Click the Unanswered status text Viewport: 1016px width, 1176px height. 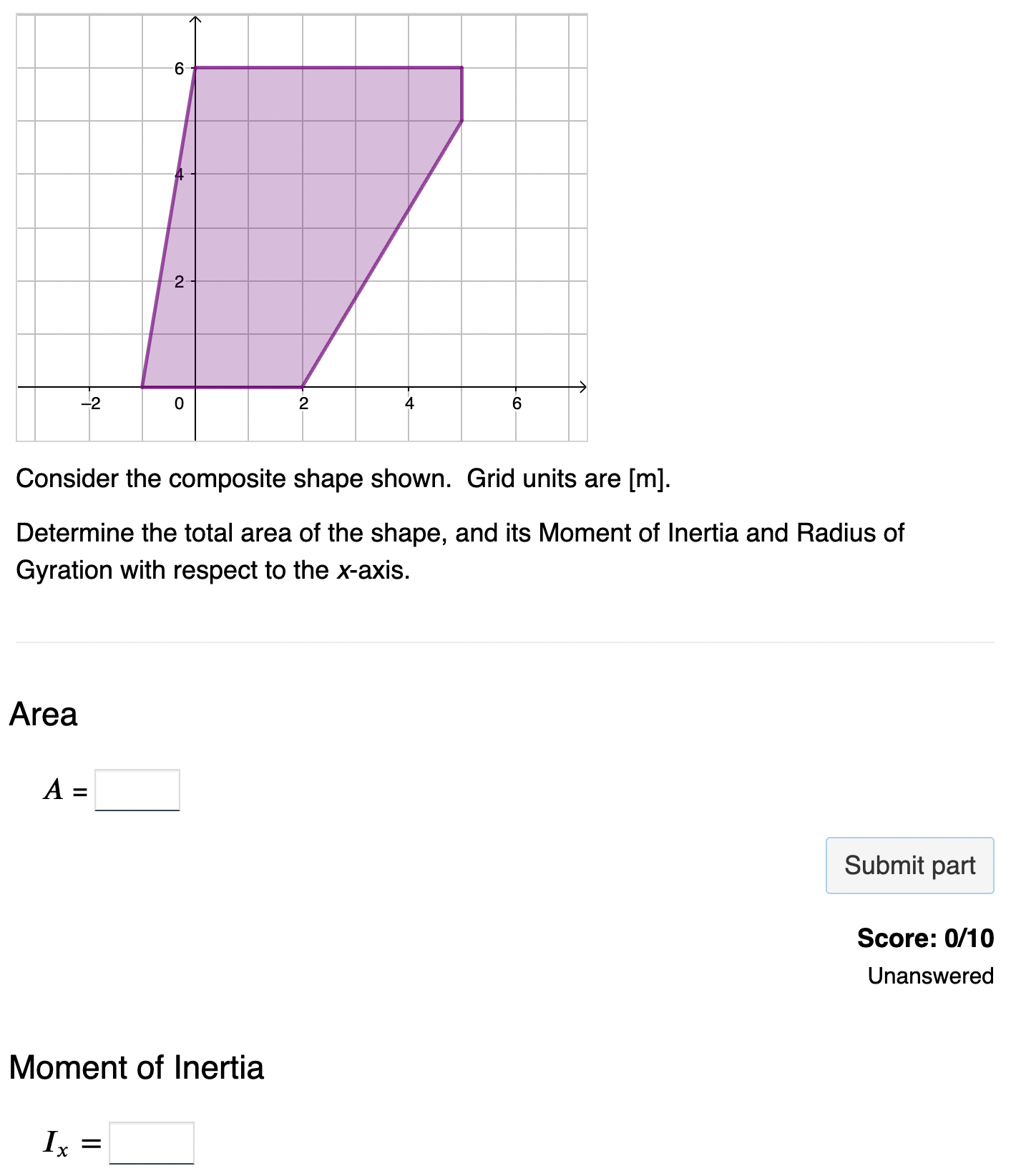pyautogui.click(x=931, y=975)
